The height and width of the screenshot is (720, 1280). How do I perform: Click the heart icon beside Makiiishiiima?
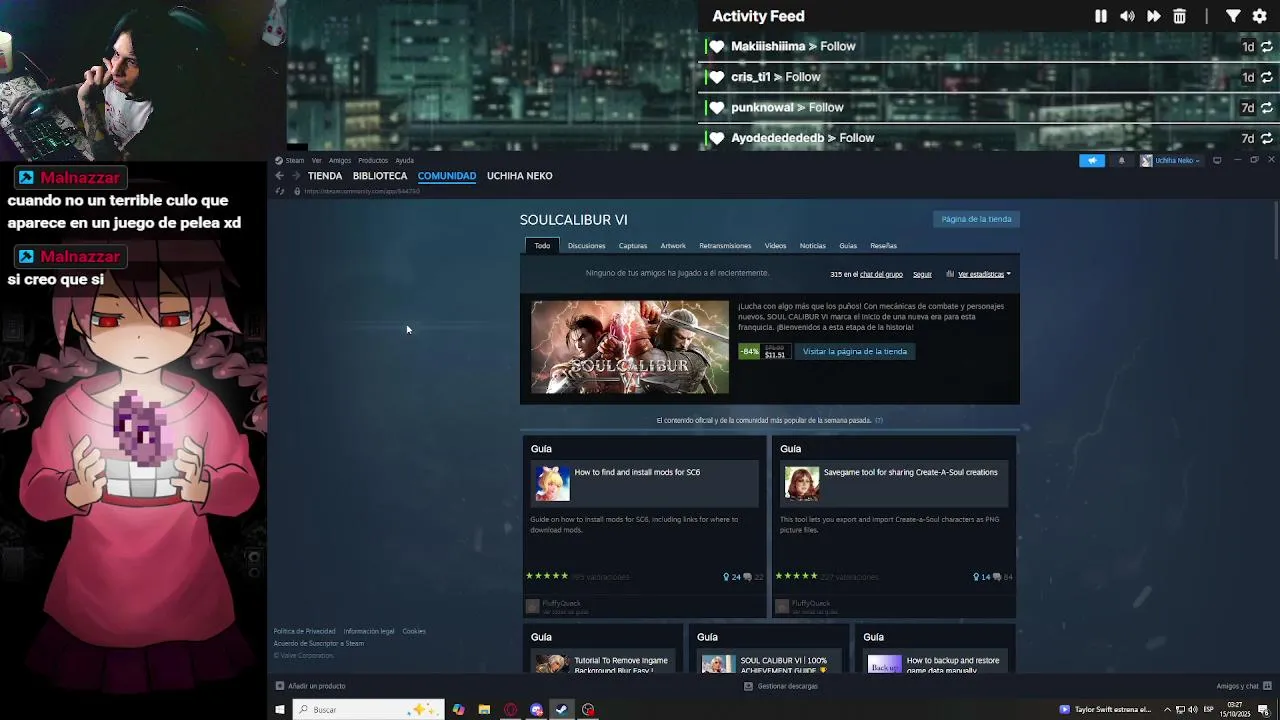(716, 46)
